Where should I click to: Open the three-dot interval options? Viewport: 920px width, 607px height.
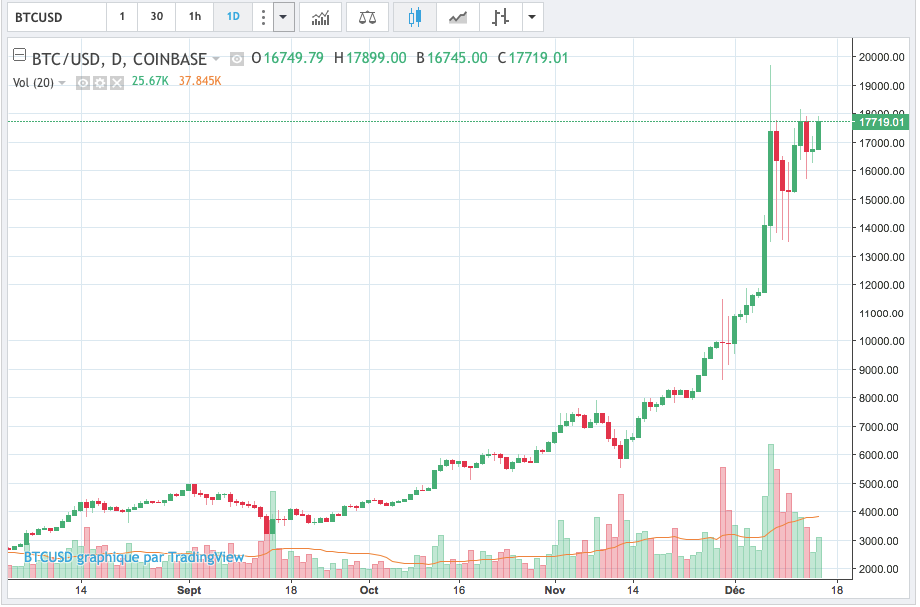[x=263, y=17]
